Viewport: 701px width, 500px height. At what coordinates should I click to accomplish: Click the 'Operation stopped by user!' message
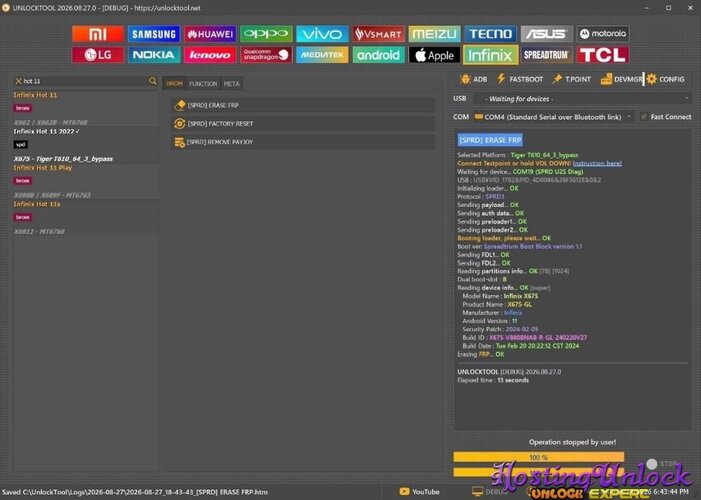point(572,442)
